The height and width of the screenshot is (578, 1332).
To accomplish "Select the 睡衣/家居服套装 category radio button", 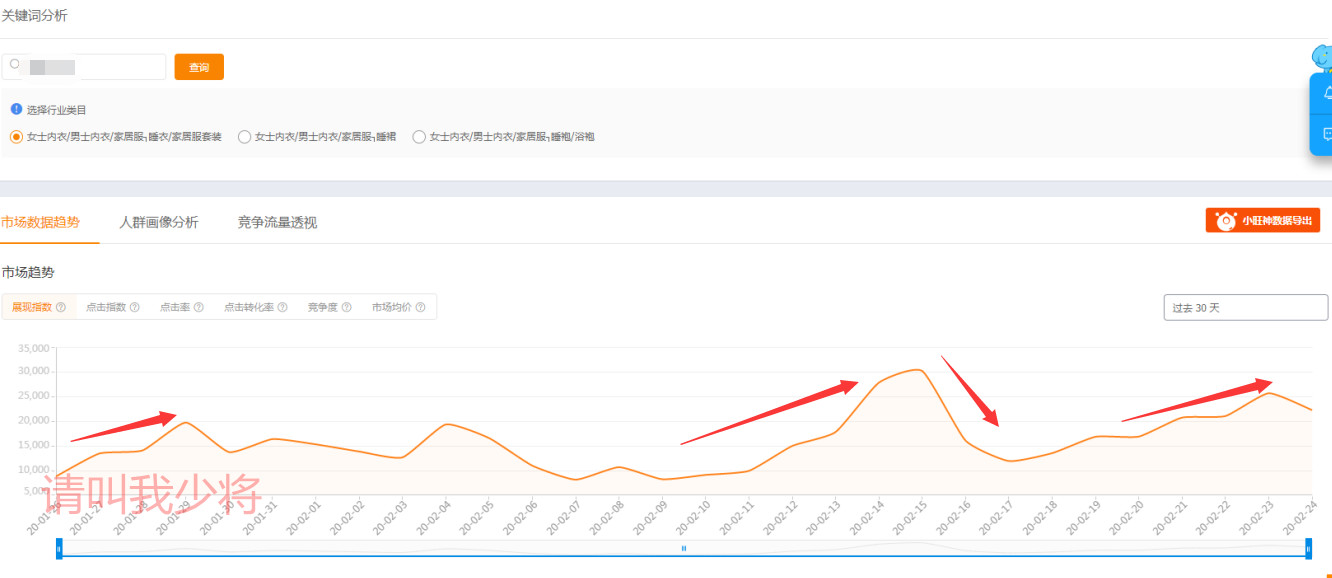I will pos(16,137).
